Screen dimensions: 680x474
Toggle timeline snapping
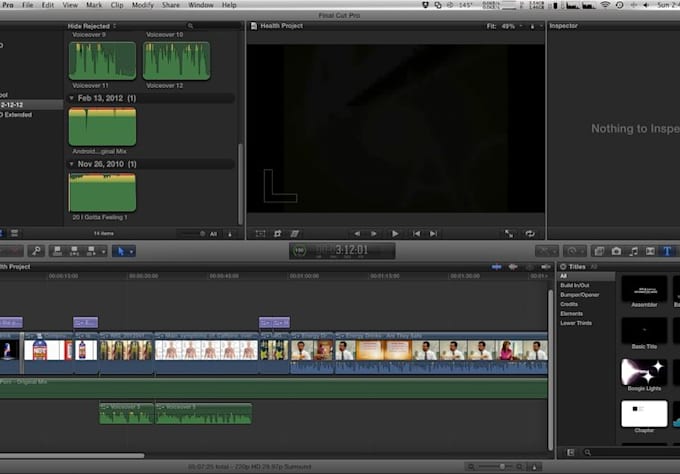pyautogui.click(x=546, y=267)
